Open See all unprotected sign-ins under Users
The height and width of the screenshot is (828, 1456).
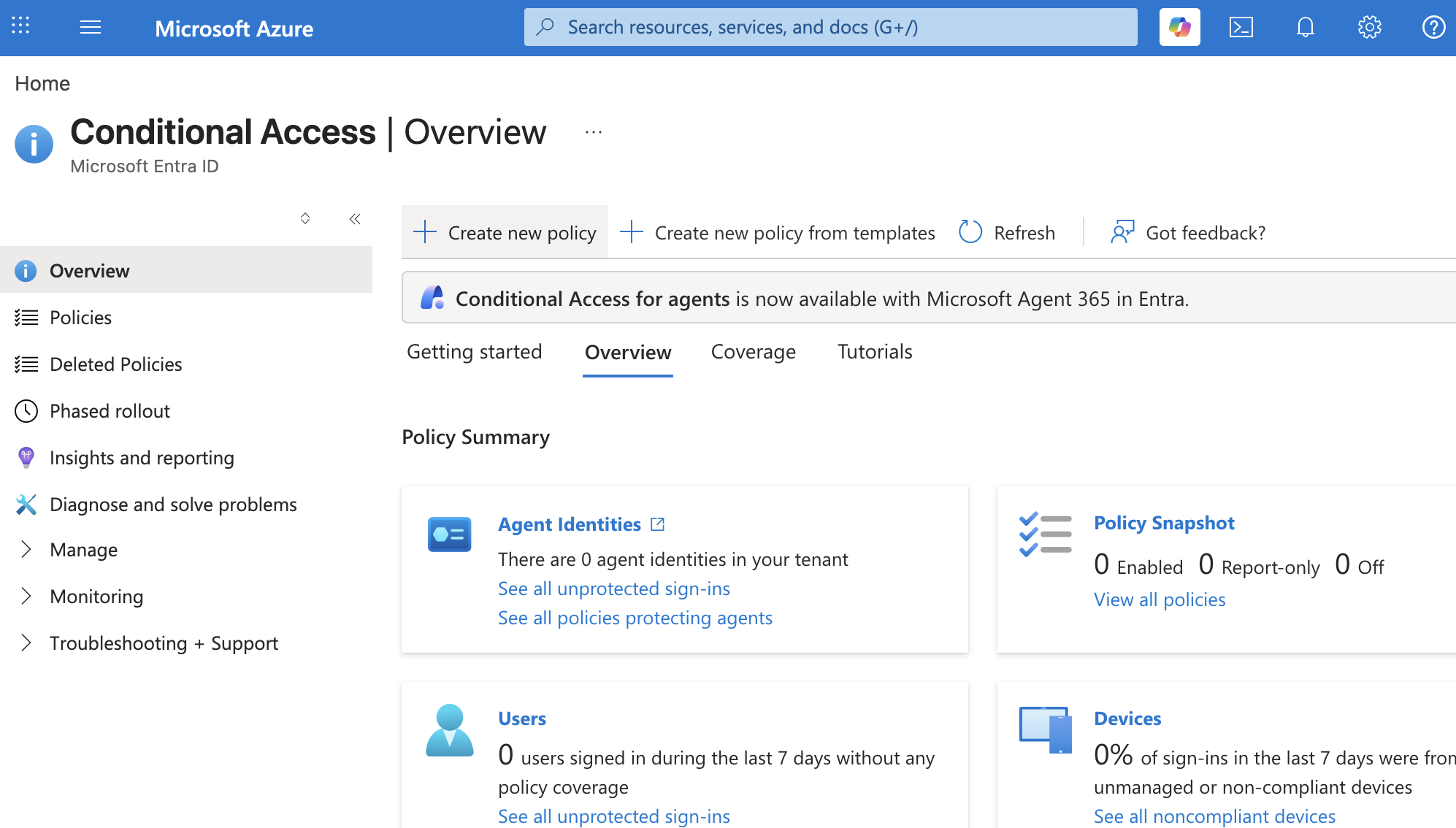point(614,816)
